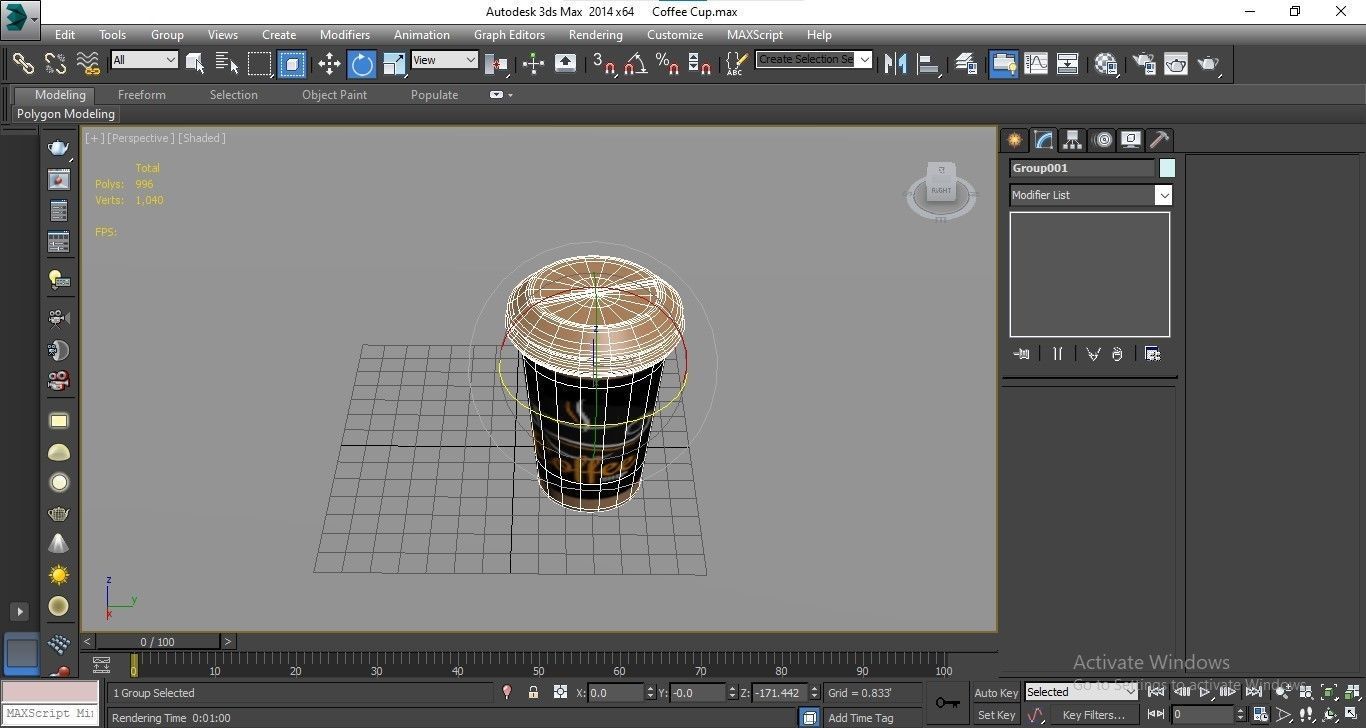Viewport: 1366px width, 728px height.
Task: Open Schematic View icon
Action: (1068, 63)
